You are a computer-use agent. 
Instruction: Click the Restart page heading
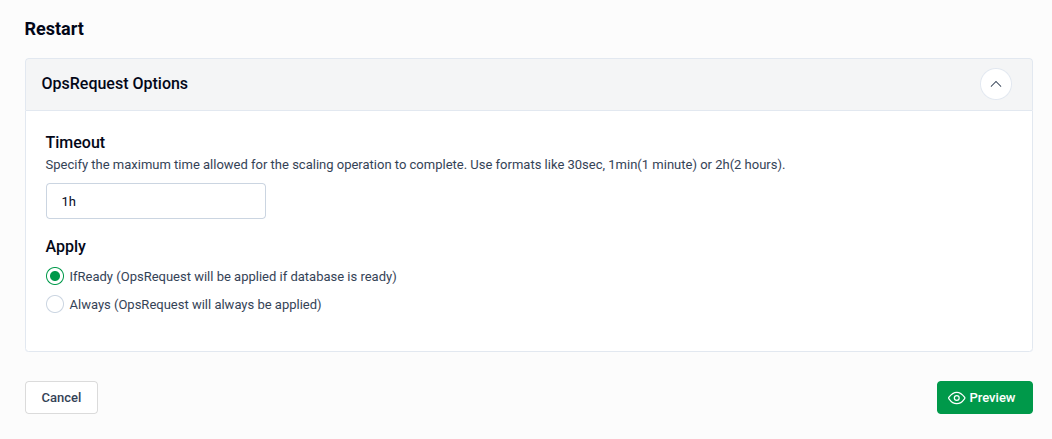[54, 29]
